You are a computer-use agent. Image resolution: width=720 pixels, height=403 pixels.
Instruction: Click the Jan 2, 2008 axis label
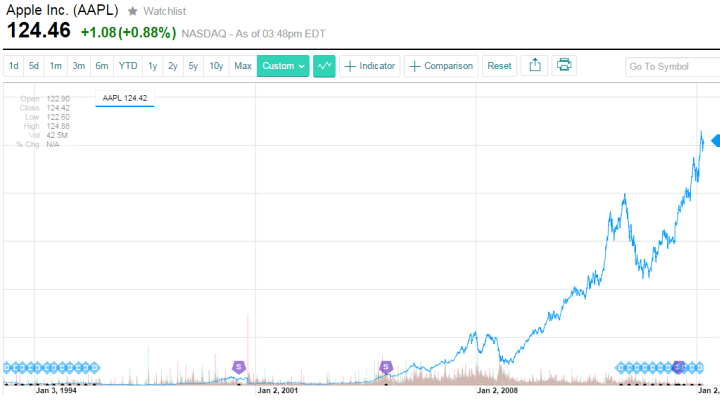497,391
